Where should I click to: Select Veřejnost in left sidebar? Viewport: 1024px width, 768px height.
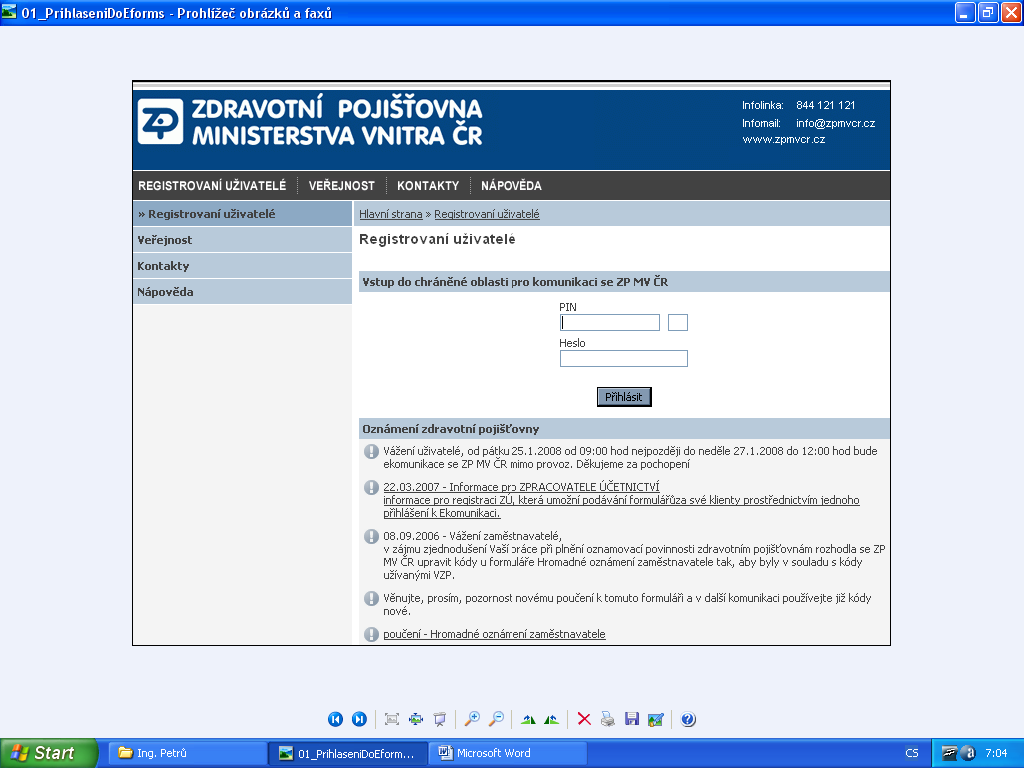[242, 240]
